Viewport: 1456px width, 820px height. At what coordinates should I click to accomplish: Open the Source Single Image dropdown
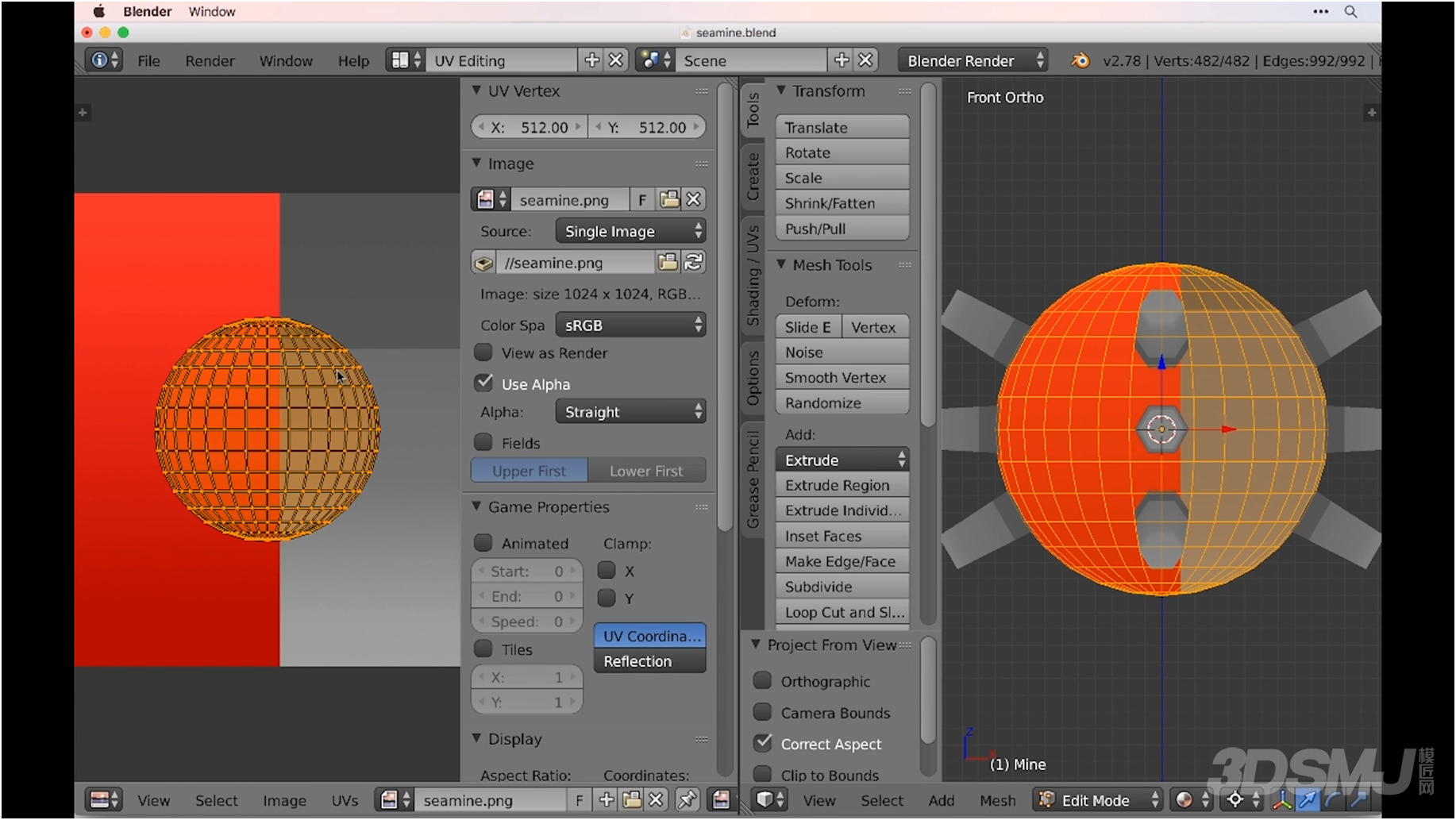[x=630, y=231]
